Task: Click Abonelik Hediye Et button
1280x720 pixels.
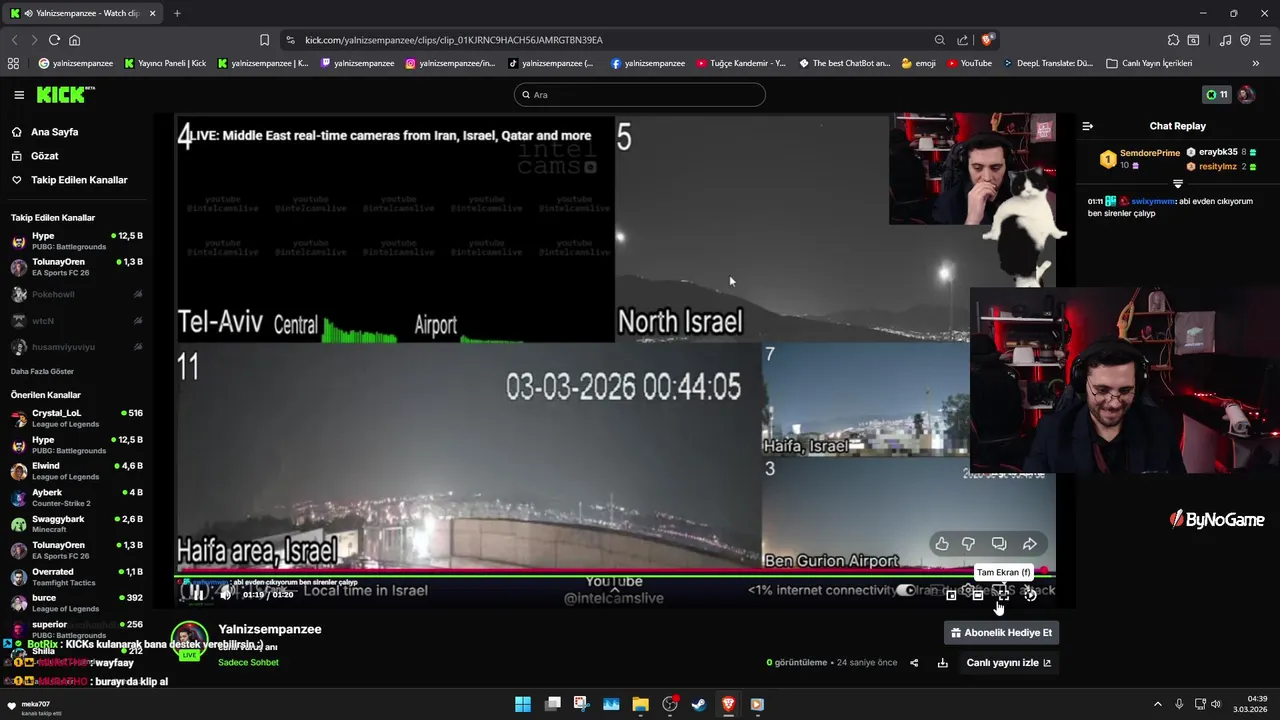Action: point(1001,633)
